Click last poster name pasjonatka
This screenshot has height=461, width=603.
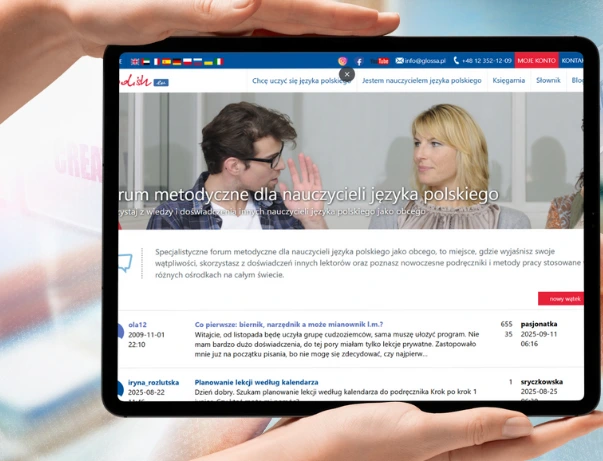pyautogui.click(x=539, y=324)
